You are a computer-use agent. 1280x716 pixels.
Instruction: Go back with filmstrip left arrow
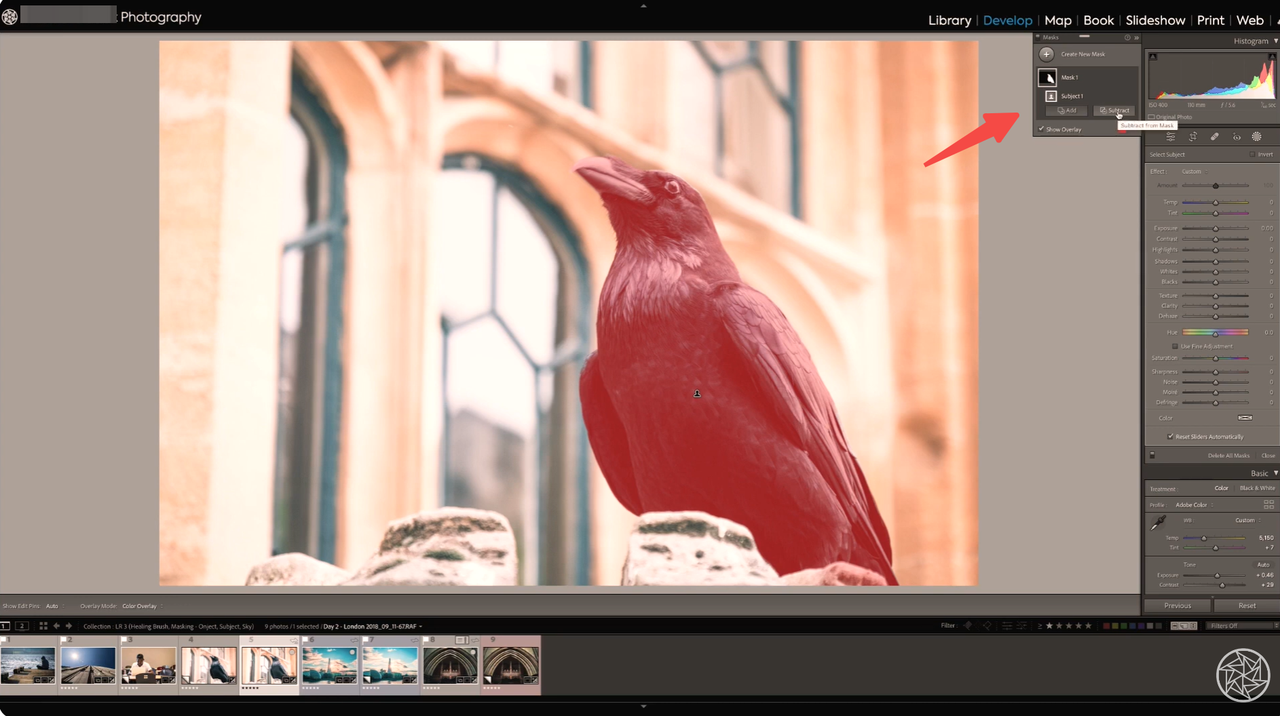(56, 626)
